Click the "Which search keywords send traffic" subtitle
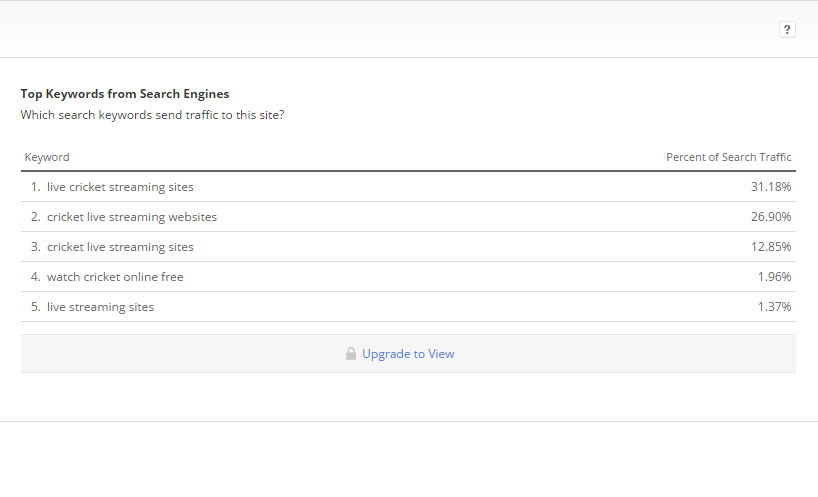818x497 pixels. coord(152,115)
